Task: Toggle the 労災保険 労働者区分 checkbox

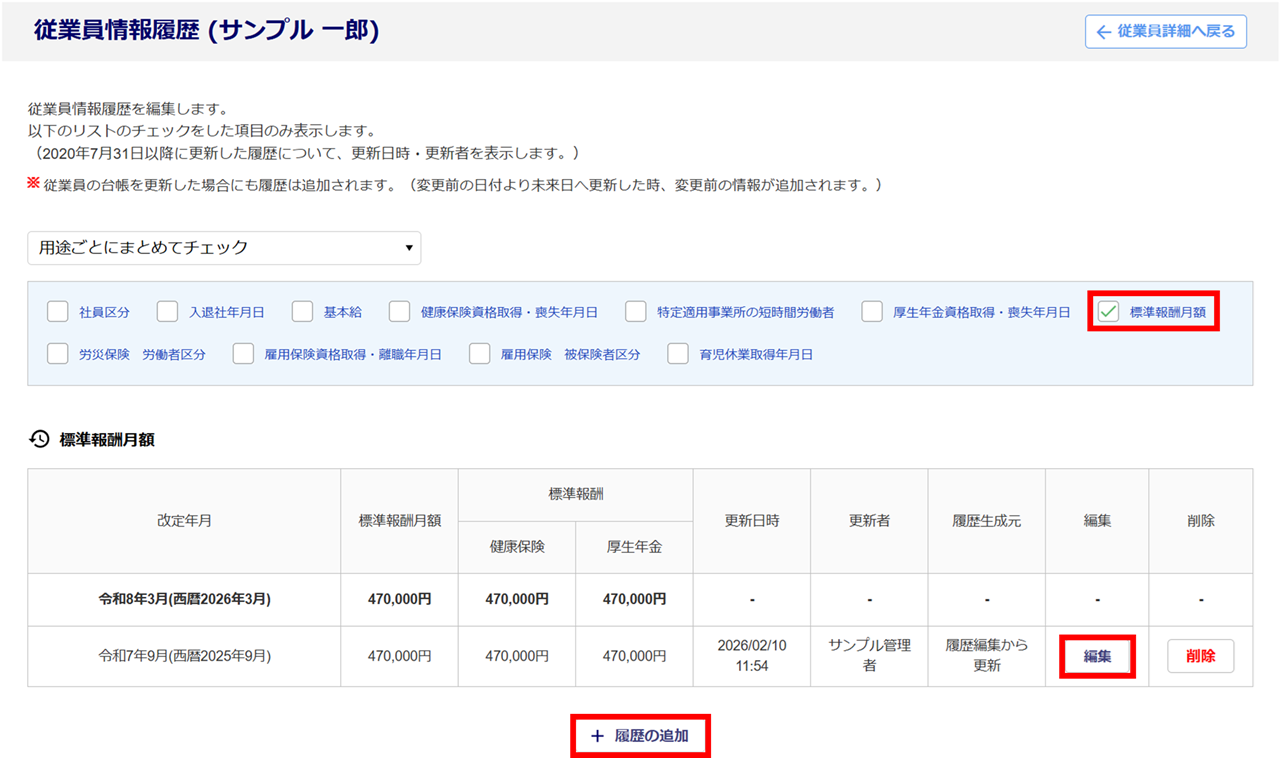Action: 58,354
